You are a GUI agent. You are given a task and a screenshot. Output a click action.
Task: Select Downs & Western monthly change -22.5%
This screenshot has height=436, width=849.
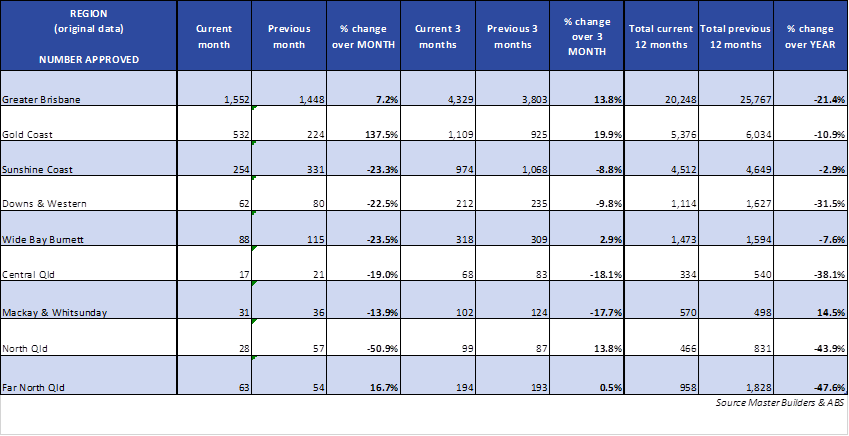(363, 193)
